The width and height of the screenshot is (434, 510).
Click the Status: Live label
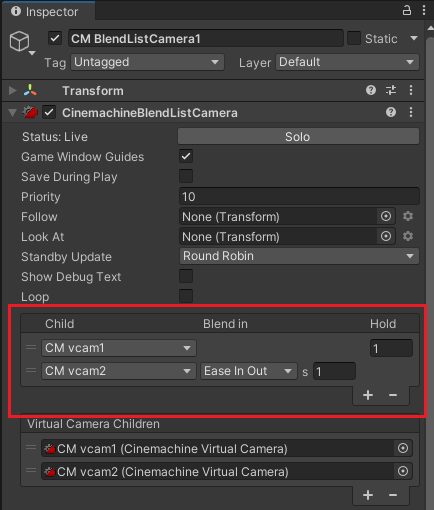tap(55, 137)
